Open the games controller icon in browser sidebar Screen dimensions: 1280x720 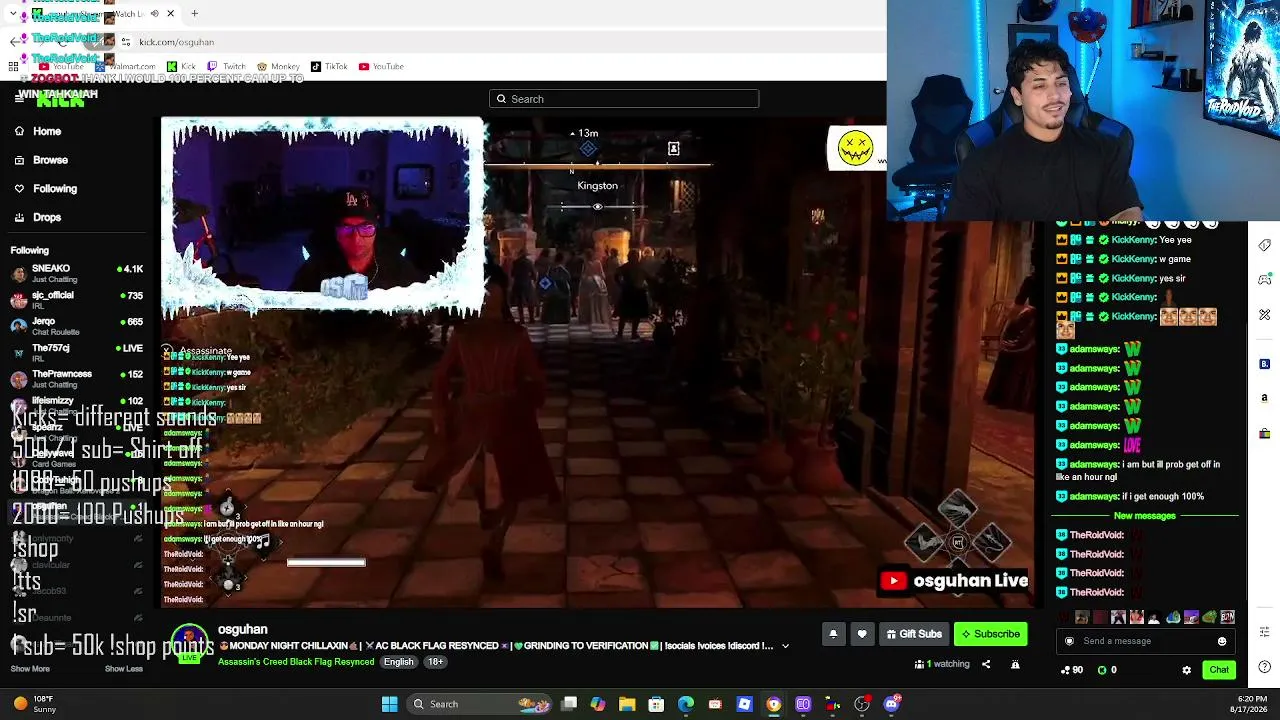tap(1265, 280)
